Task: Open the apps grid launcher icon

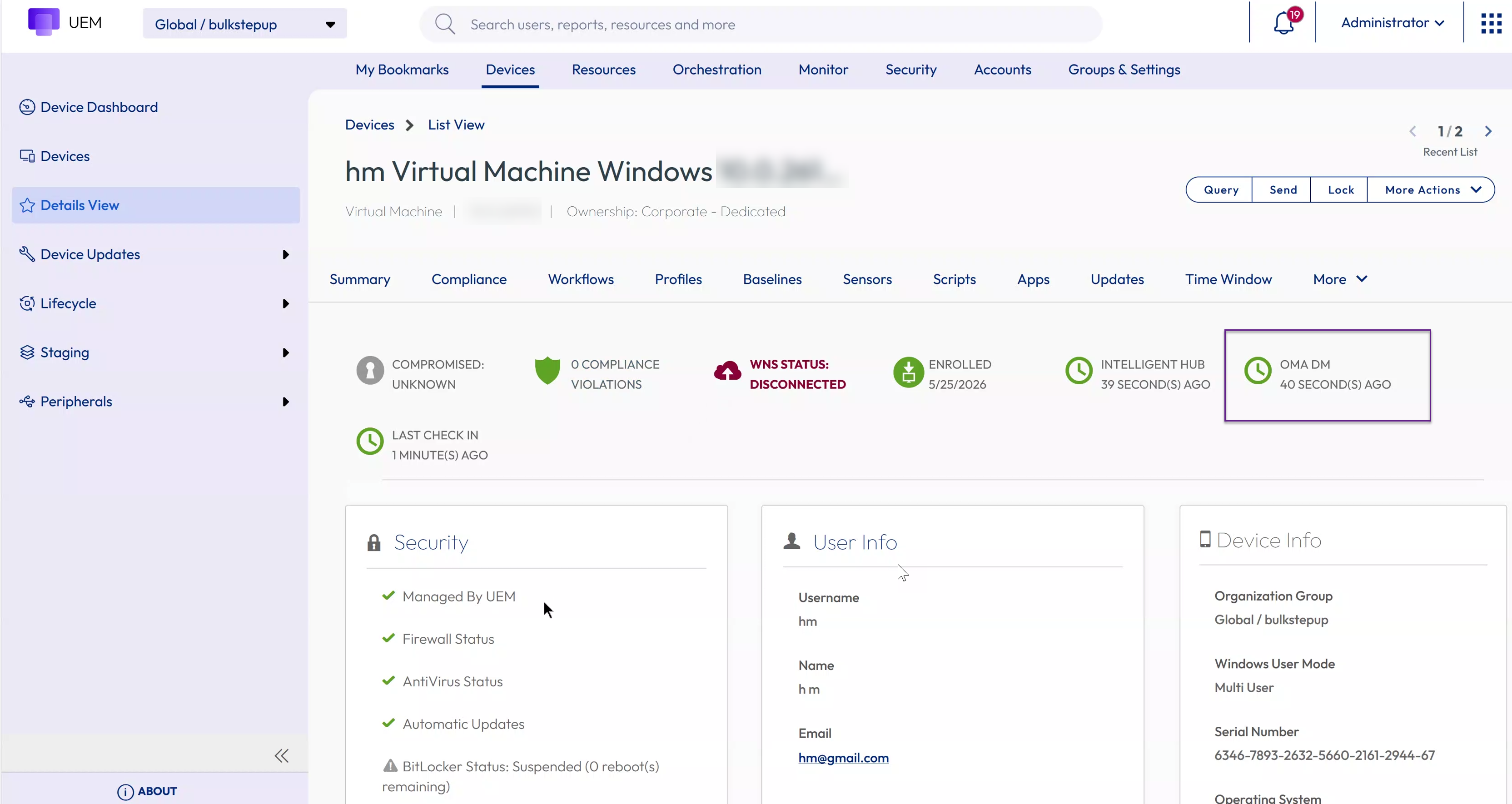Action: (1491, 24)
